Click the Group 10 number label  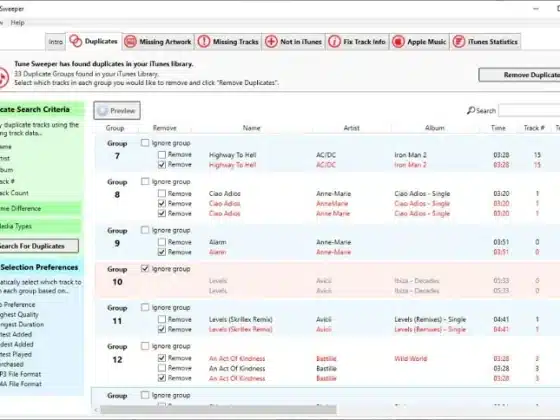[118, 282]
